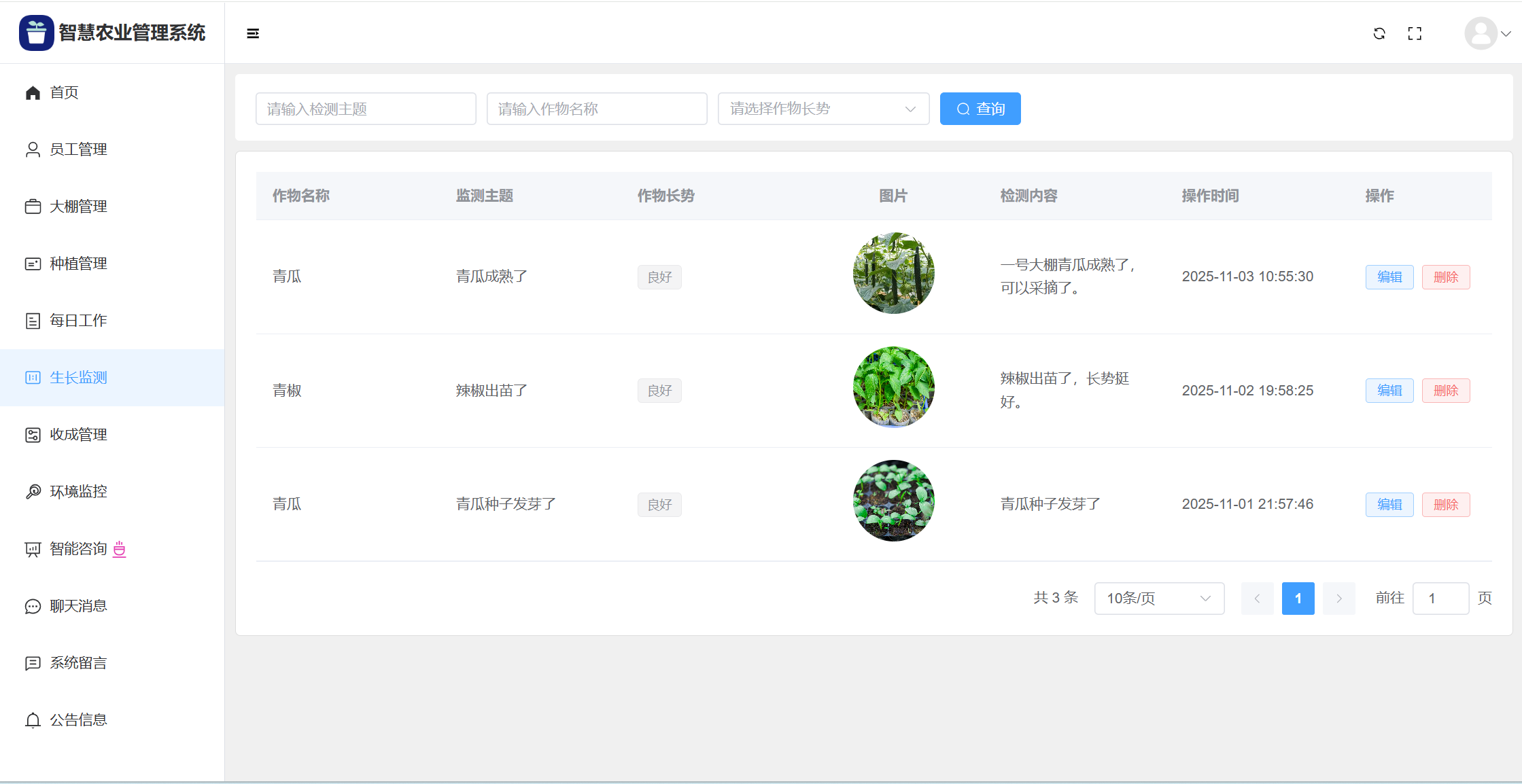1522x784 pixels.
Task: Click the smart farm system logo
Action: point(36,33)
